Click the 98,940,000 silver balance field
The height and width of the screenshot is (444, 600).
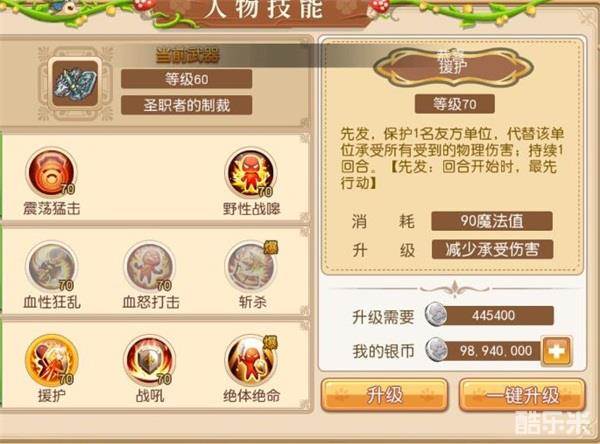tap(489, 351)
